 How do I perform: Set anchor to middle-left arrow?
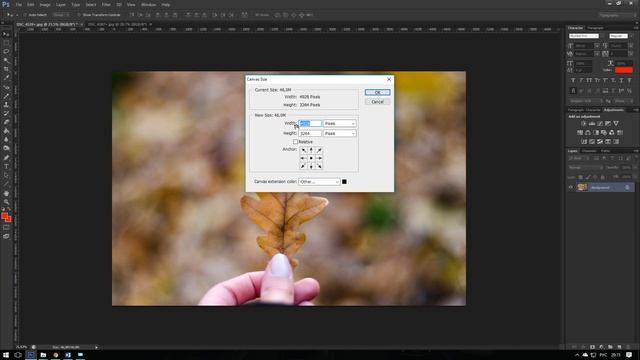coord(303,158)
